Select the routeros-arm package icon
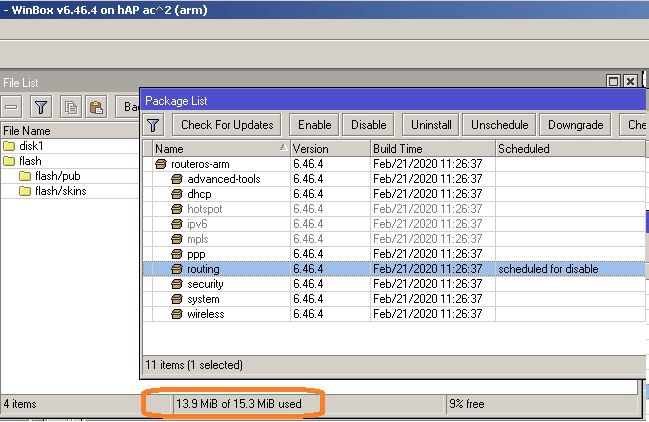The height and width of the screenshot is (422, 649). click(161, 164)
